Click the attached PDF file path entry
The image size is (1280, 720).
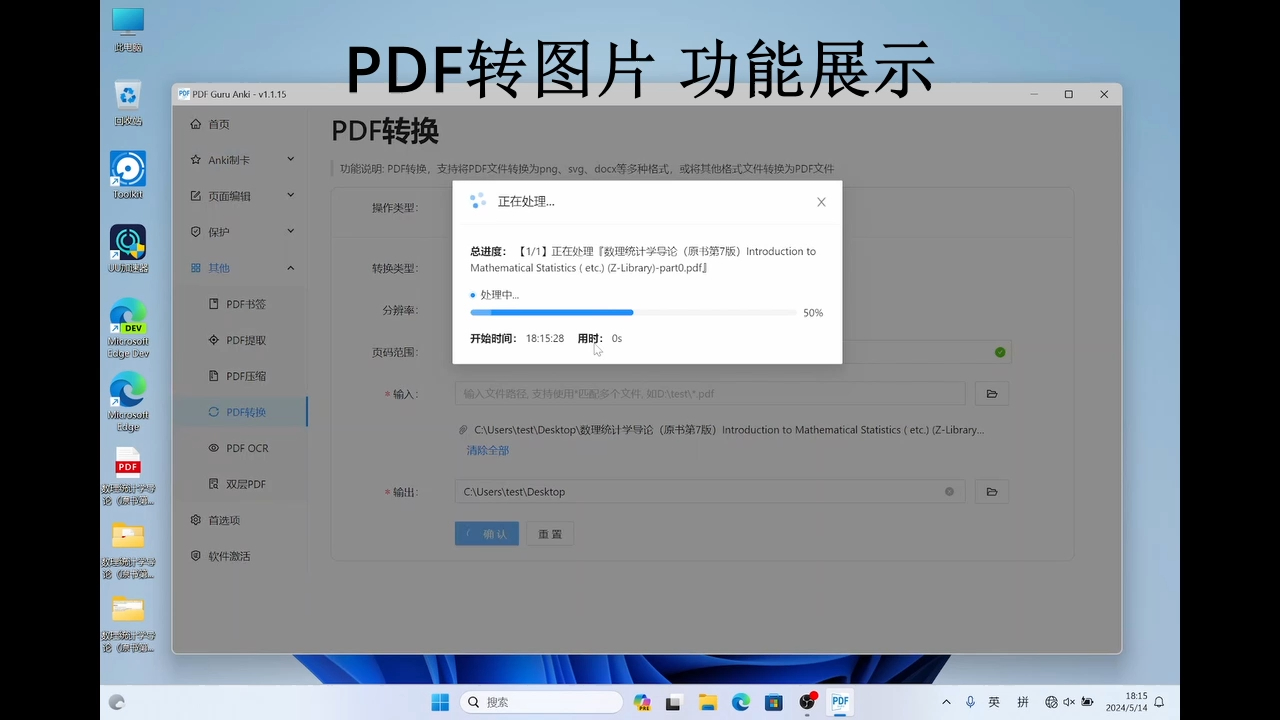(x=729, y=430)
